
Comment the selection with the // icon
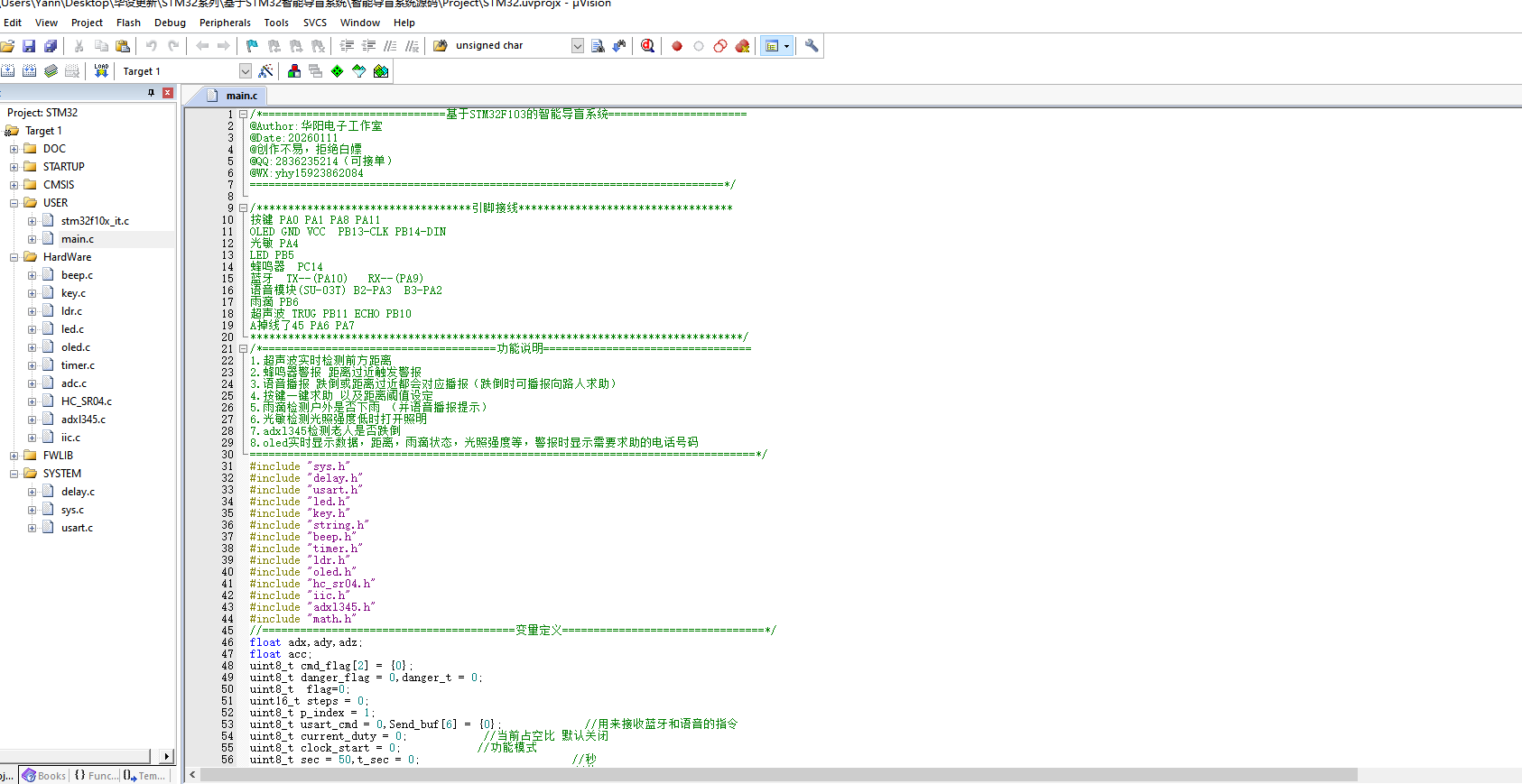point(390,46)
